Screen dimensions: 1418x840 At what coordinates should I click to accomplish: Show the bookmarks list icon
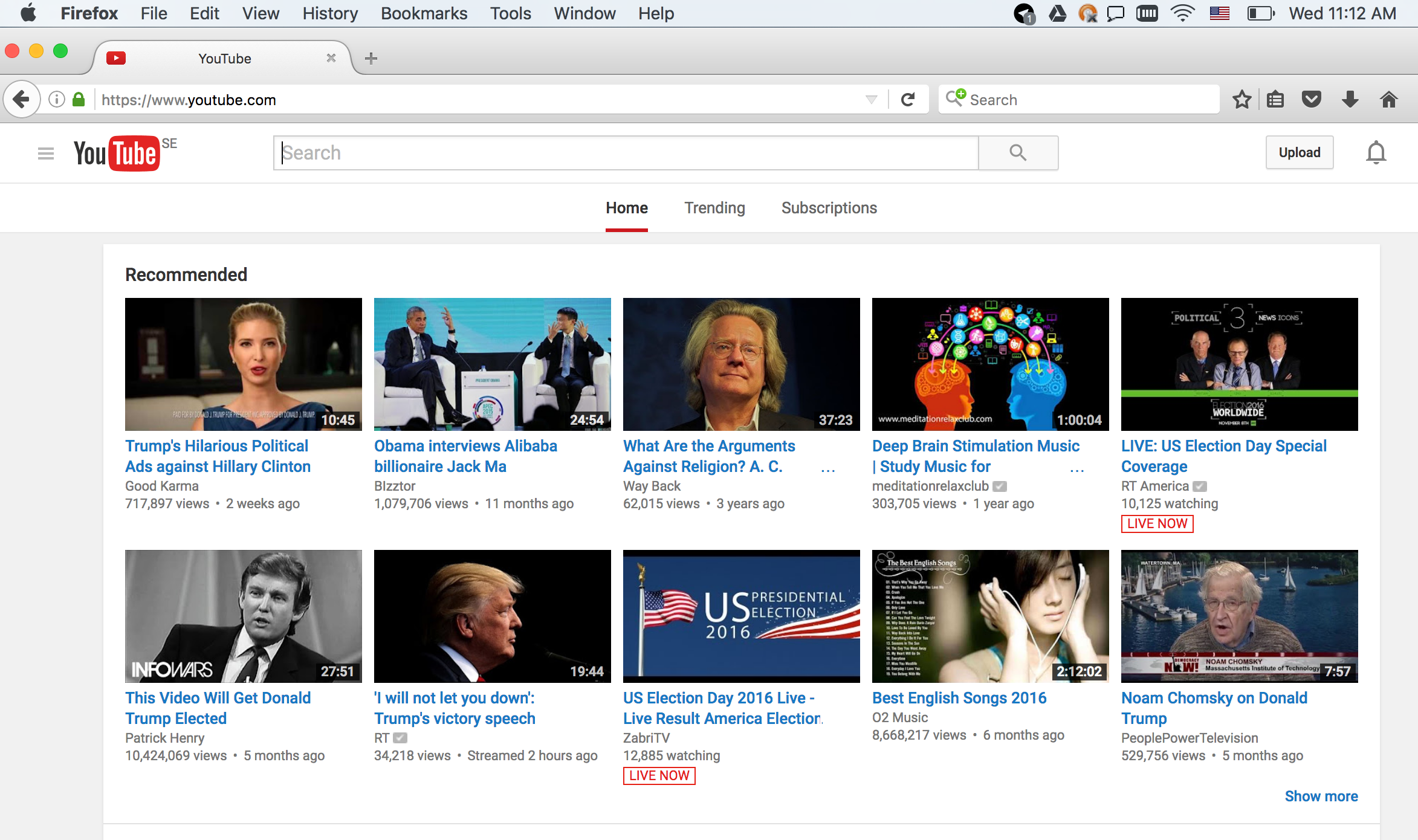(1275, 100)
